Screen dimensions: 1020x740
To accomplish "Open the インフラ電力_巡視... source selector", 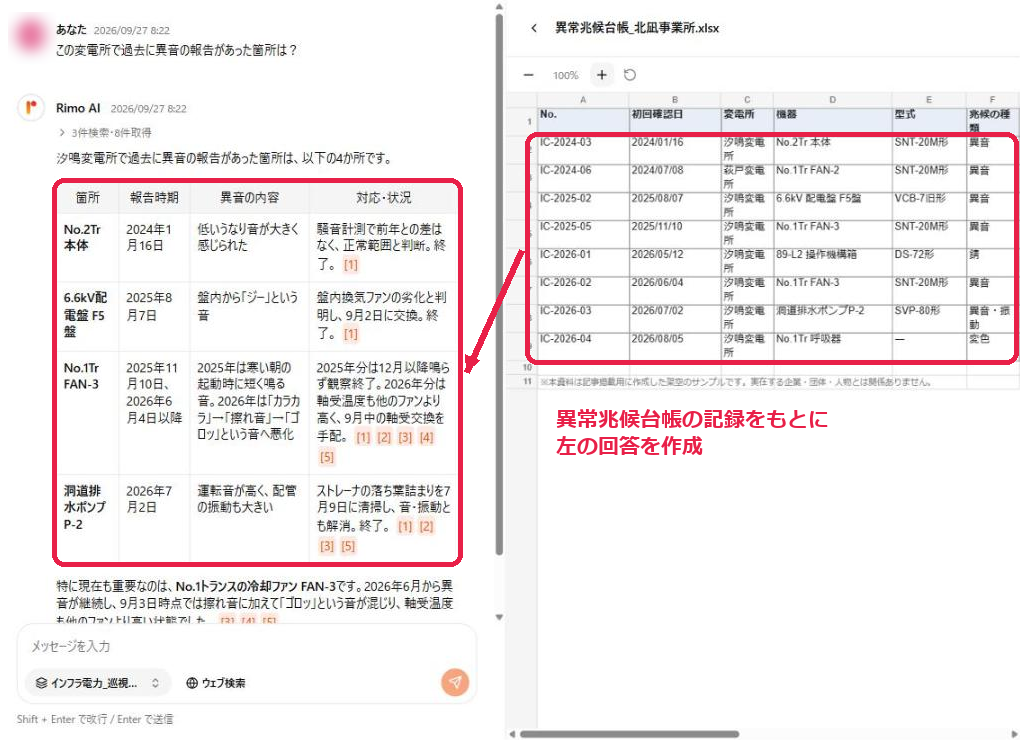I will click(x=98, y=683).
